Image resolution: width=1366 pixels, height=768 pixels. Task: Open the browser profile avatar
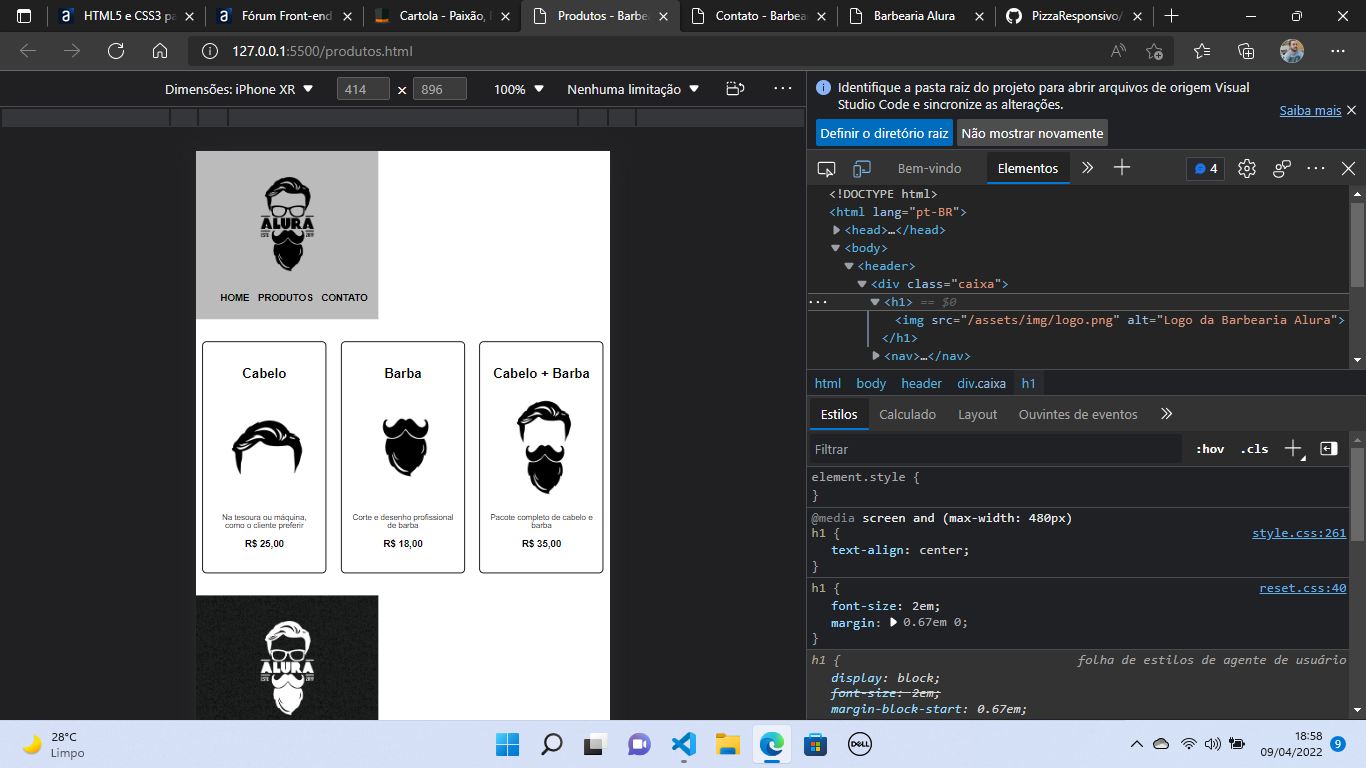click(1292, 51)
